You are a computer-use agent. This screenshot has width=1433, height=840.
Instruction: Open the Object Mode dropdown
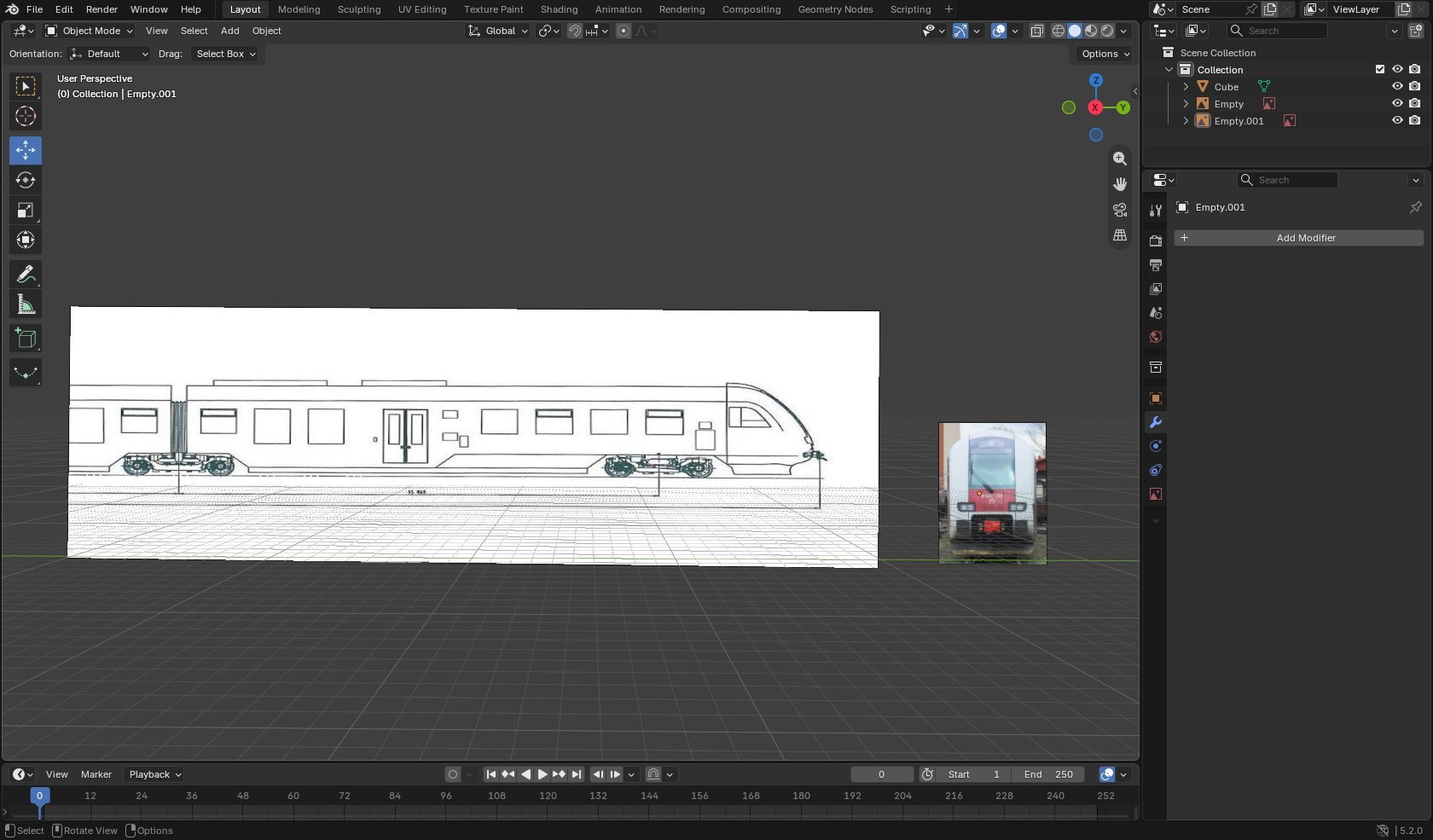[x=90, y=31]
